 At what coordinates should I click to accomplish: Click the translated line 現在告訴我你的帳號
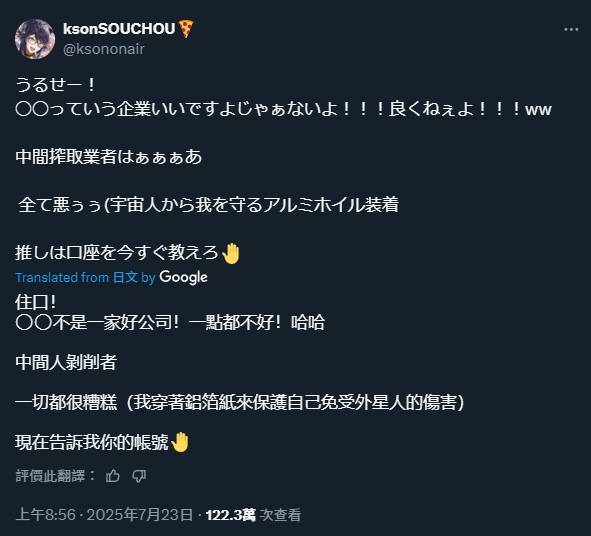point(92,442)
